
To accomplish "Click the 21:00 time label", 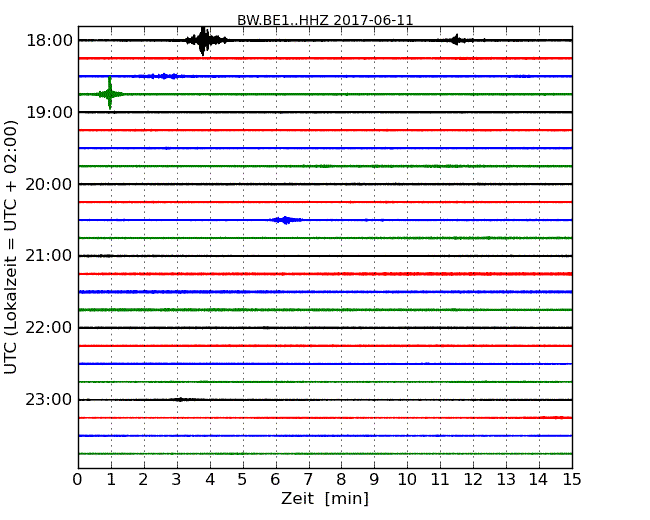I will coord(49,256).
